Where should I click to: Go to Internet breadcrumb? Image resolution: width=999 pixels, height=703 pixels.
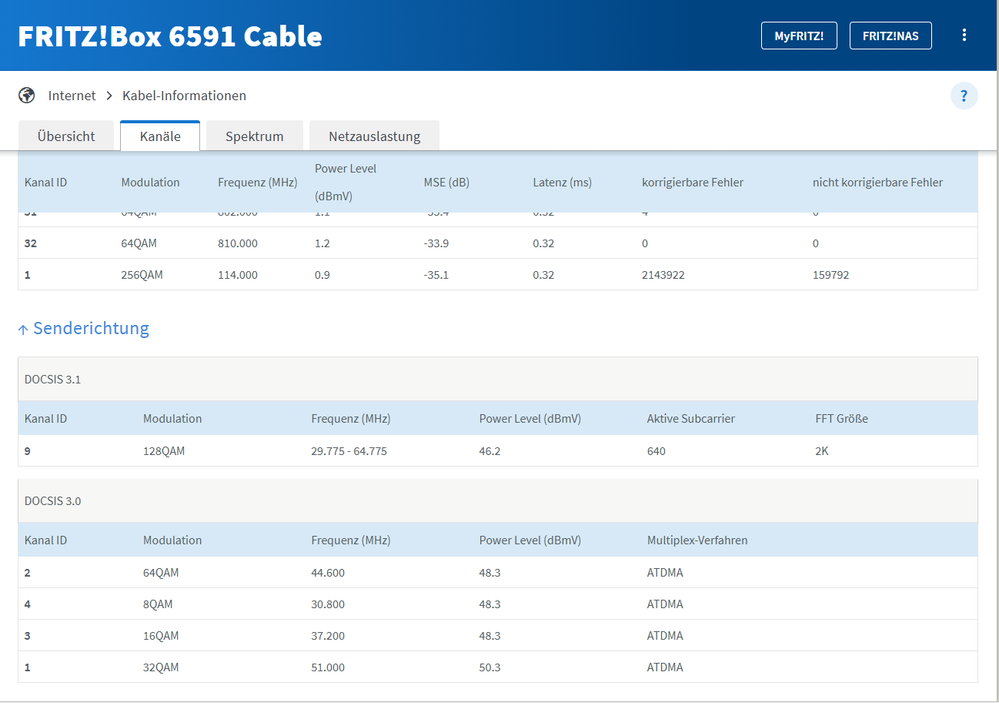pyautogui.click(x=72, y=96)
